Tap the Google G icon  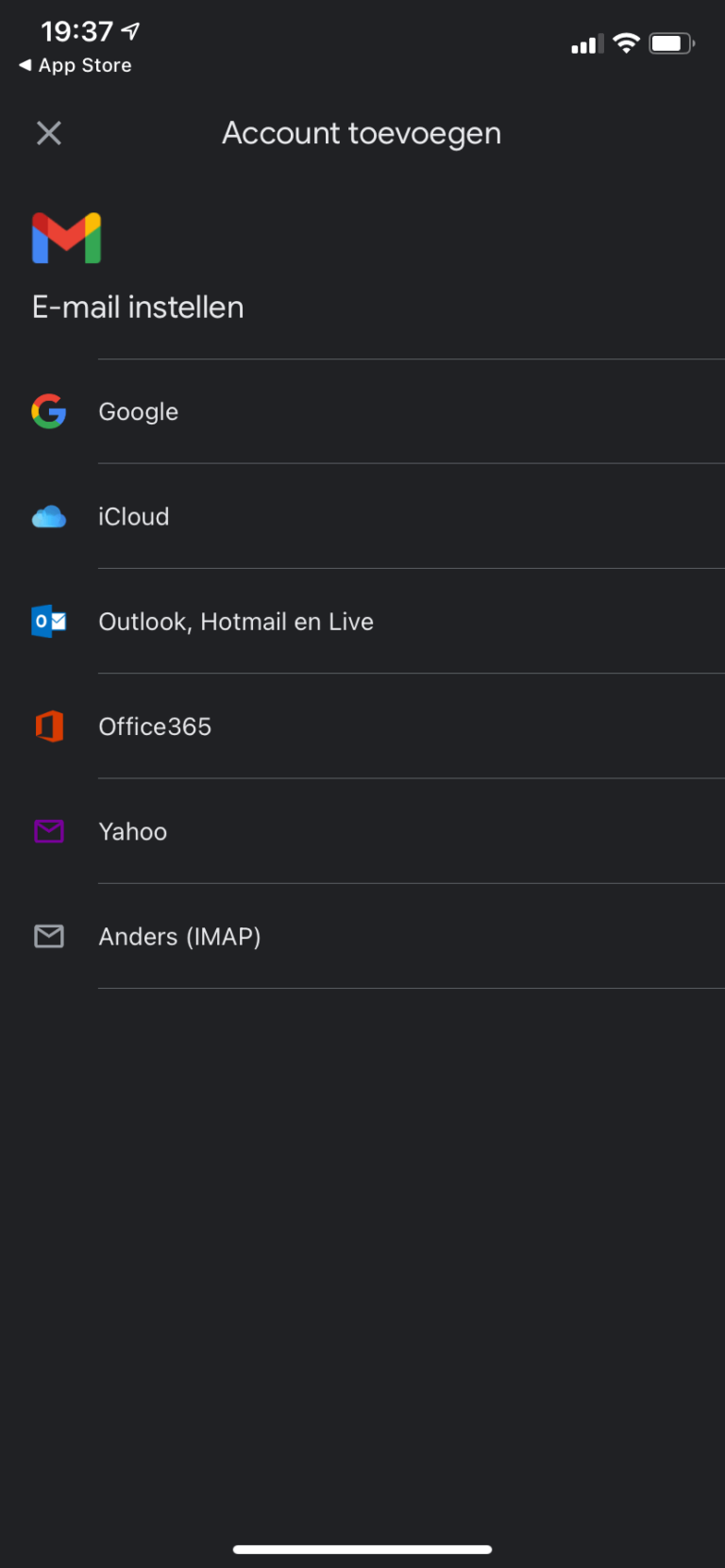click(49, 411)
